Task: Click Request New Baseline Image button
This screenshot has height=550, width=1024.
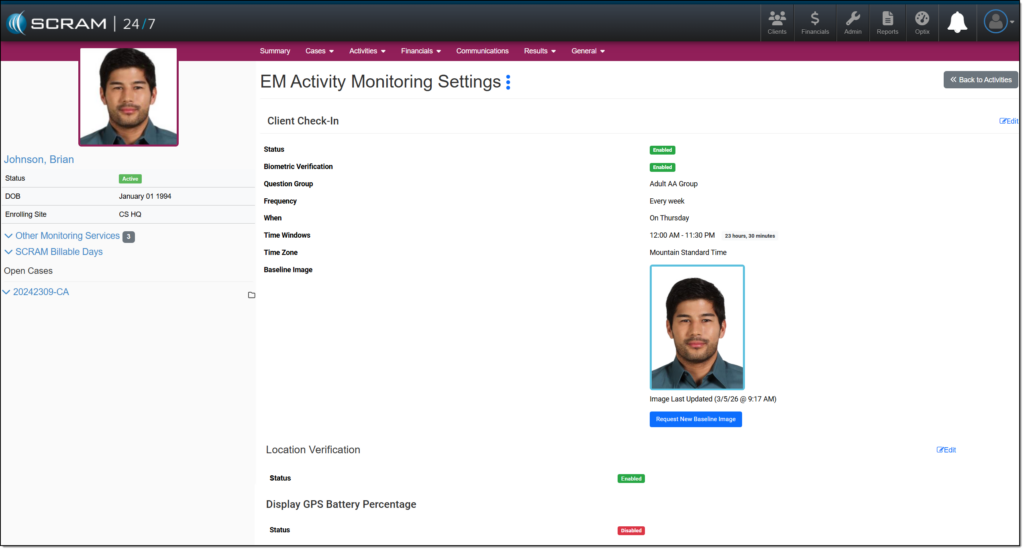Action: (x=695, y=419)
